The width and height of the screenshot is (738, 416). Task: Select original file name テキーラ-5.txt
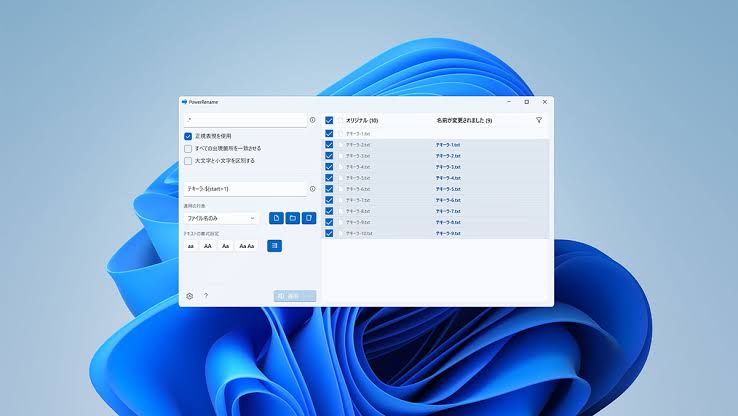[358, 178]
